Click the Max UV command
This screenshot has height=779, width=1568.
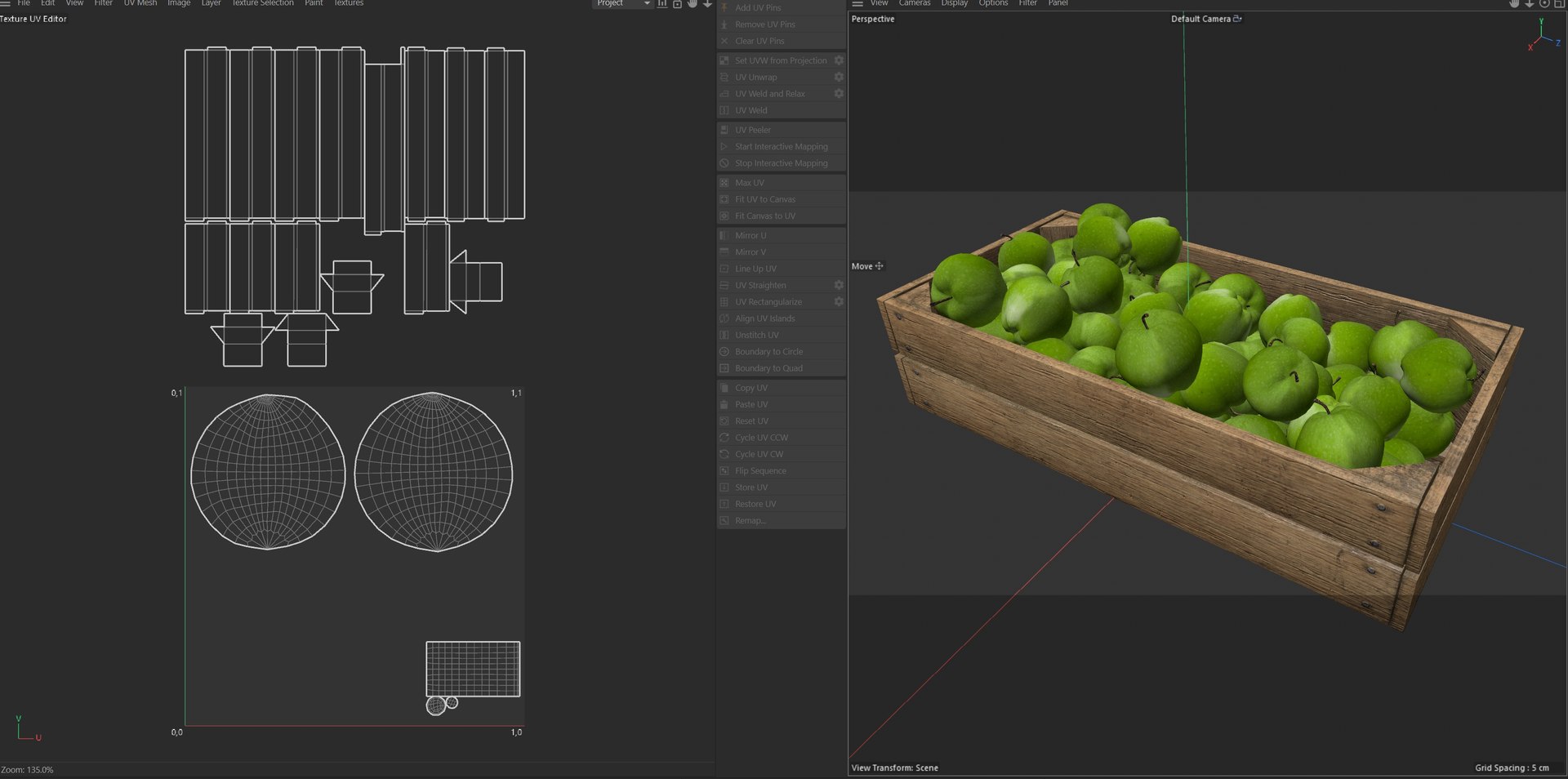[781, 183]
